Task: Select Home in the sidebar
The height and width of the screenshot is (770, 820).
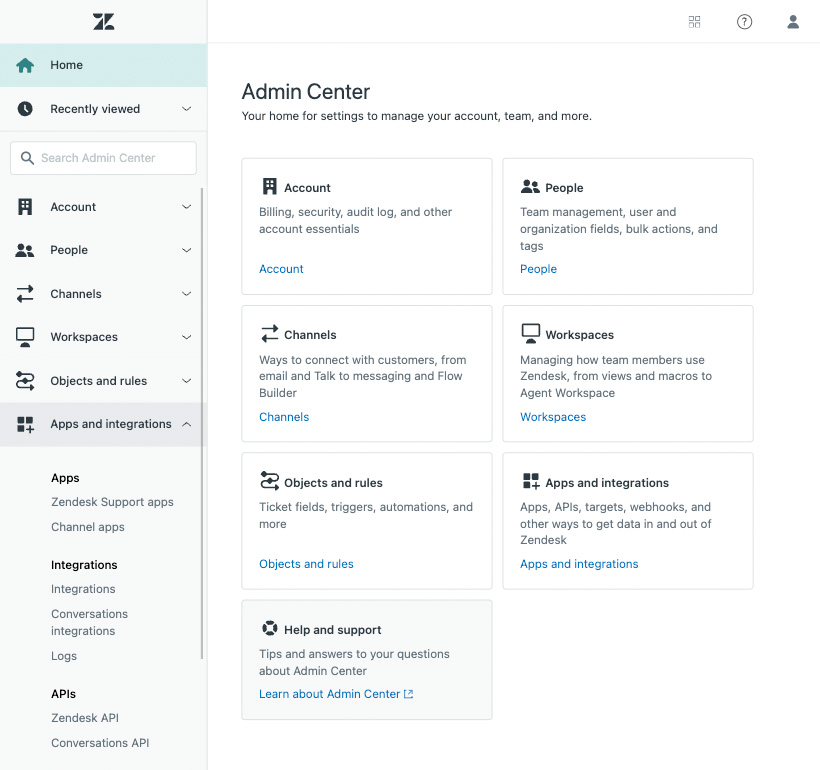Action: coord(104,65)
